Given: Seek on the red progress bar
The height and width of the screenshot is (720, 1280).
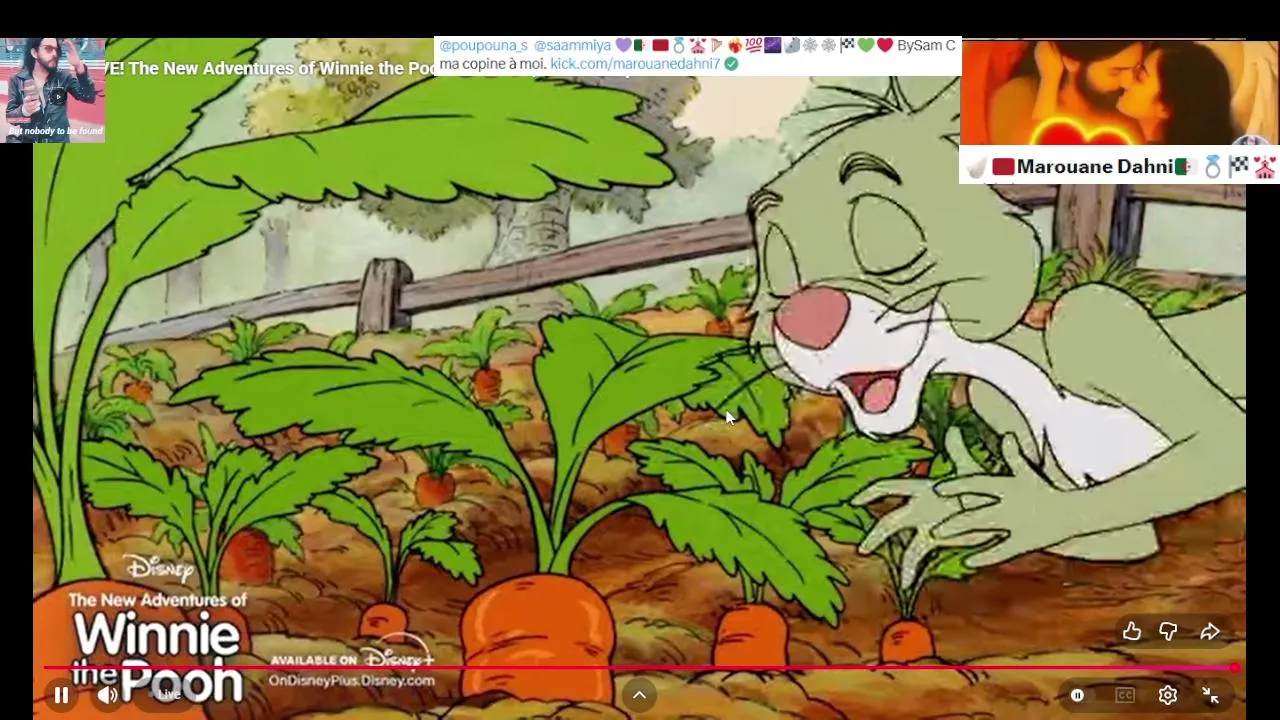Looking at the screenshot, I should 640,668.
